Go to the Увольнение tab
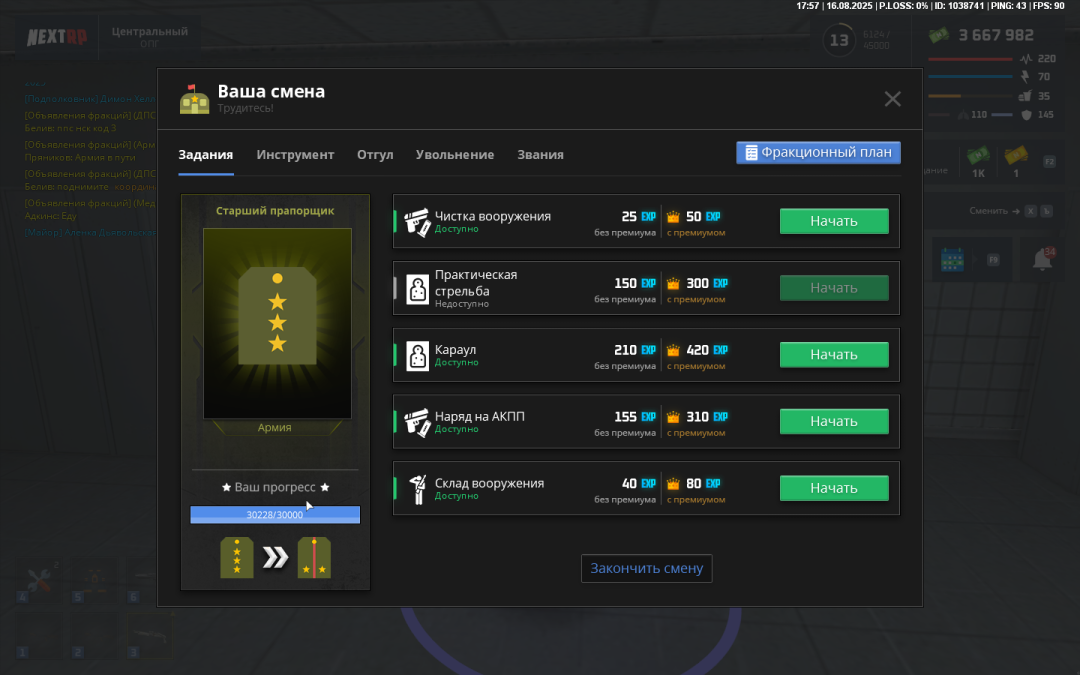The image size is (1080, 675). pos(455,155)
